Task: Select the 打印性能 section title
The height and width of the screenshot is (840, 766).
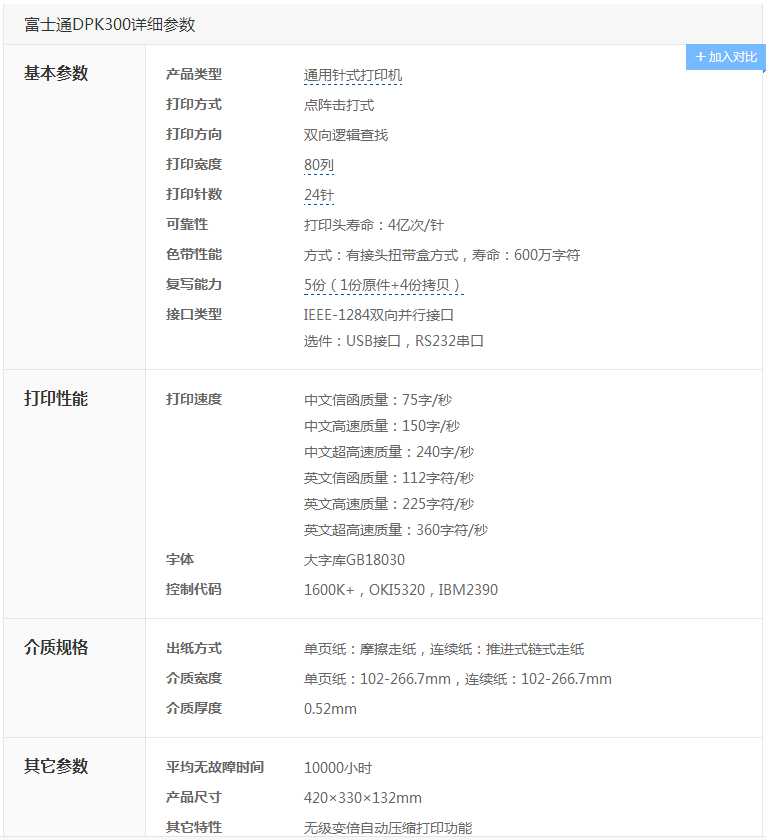Action: click(x=56, y=399)
